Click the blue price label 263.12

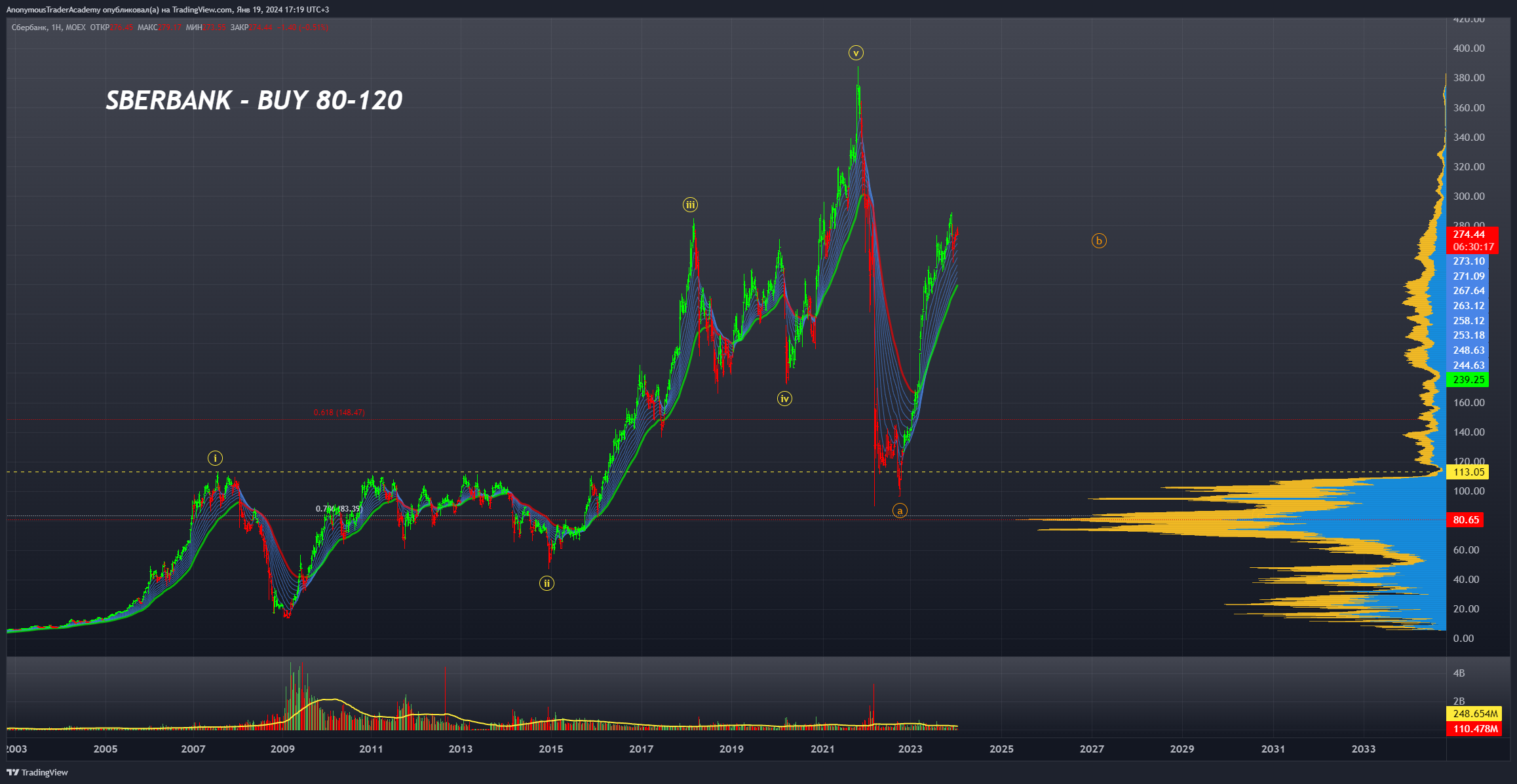click(x=1469, y=306)
